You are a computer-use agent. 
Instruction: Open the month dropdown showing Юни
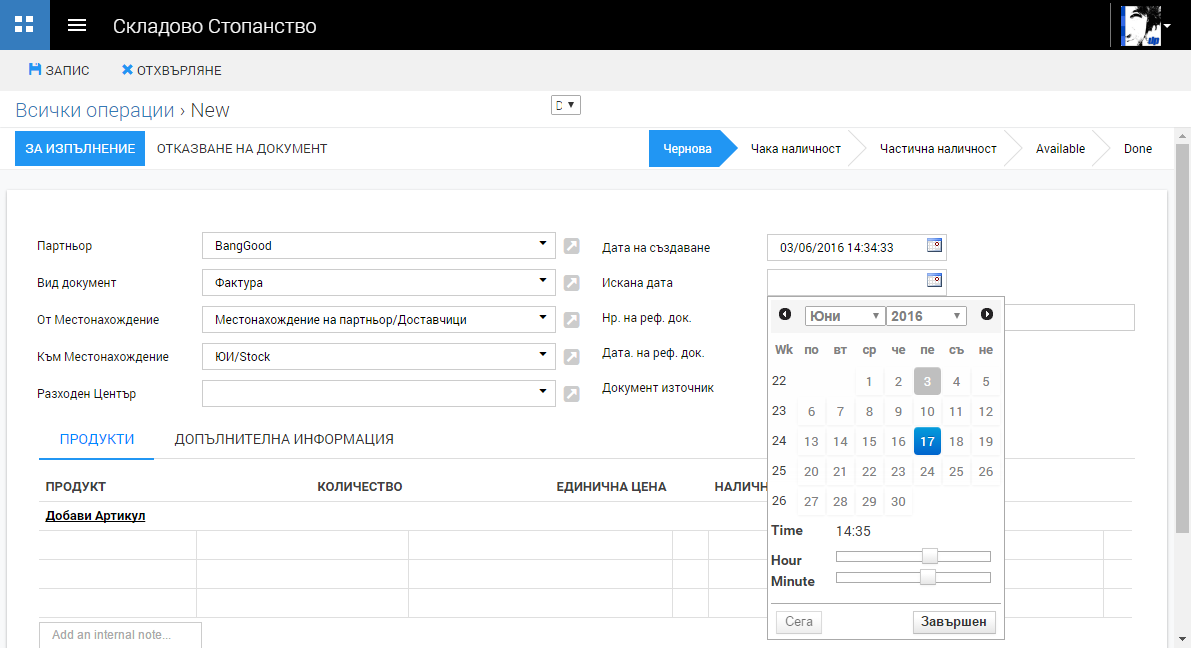(x=845, y=316)
